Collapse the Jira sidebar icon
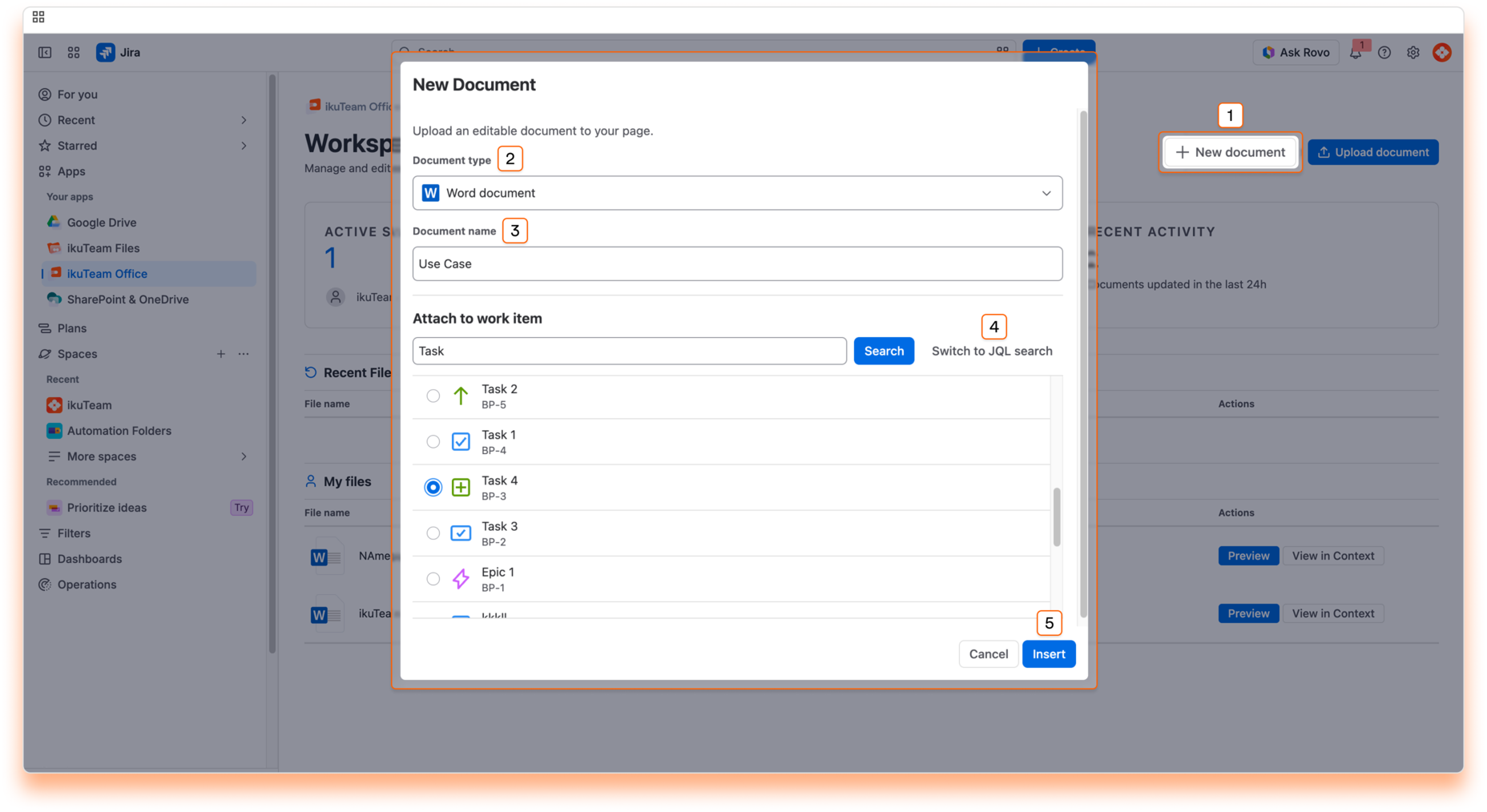 click(45, 52)
